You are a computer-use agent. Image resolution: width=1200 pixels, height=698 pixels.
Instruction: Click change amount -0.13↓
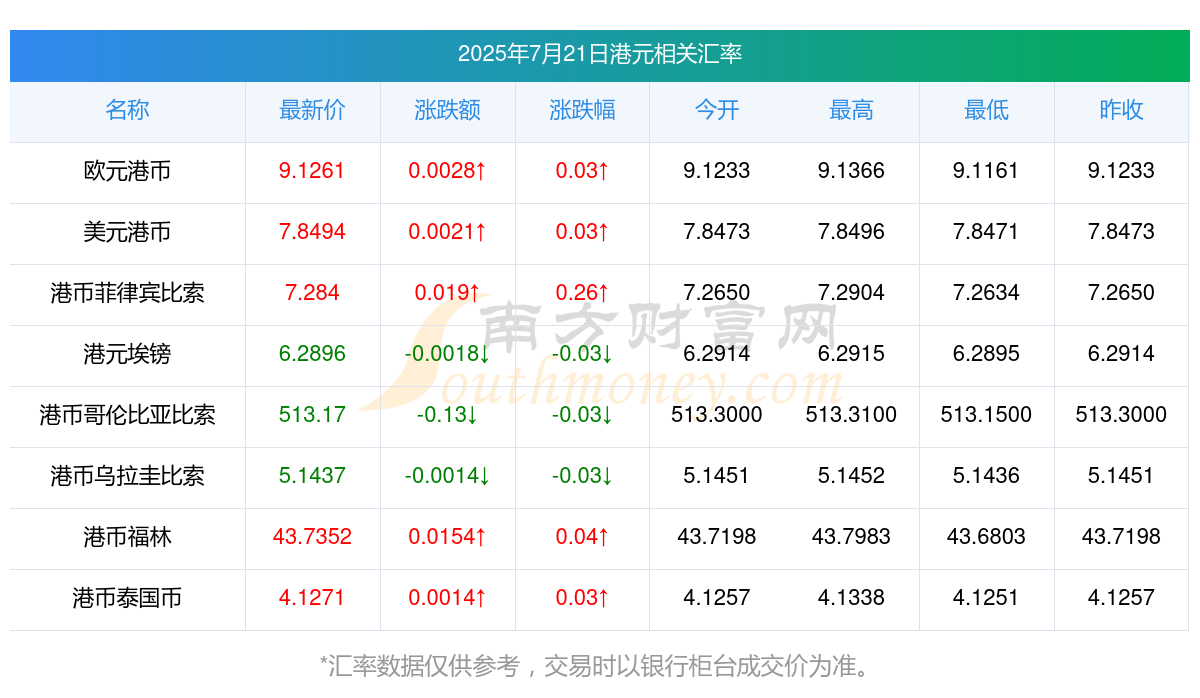[x=447, y=415]
